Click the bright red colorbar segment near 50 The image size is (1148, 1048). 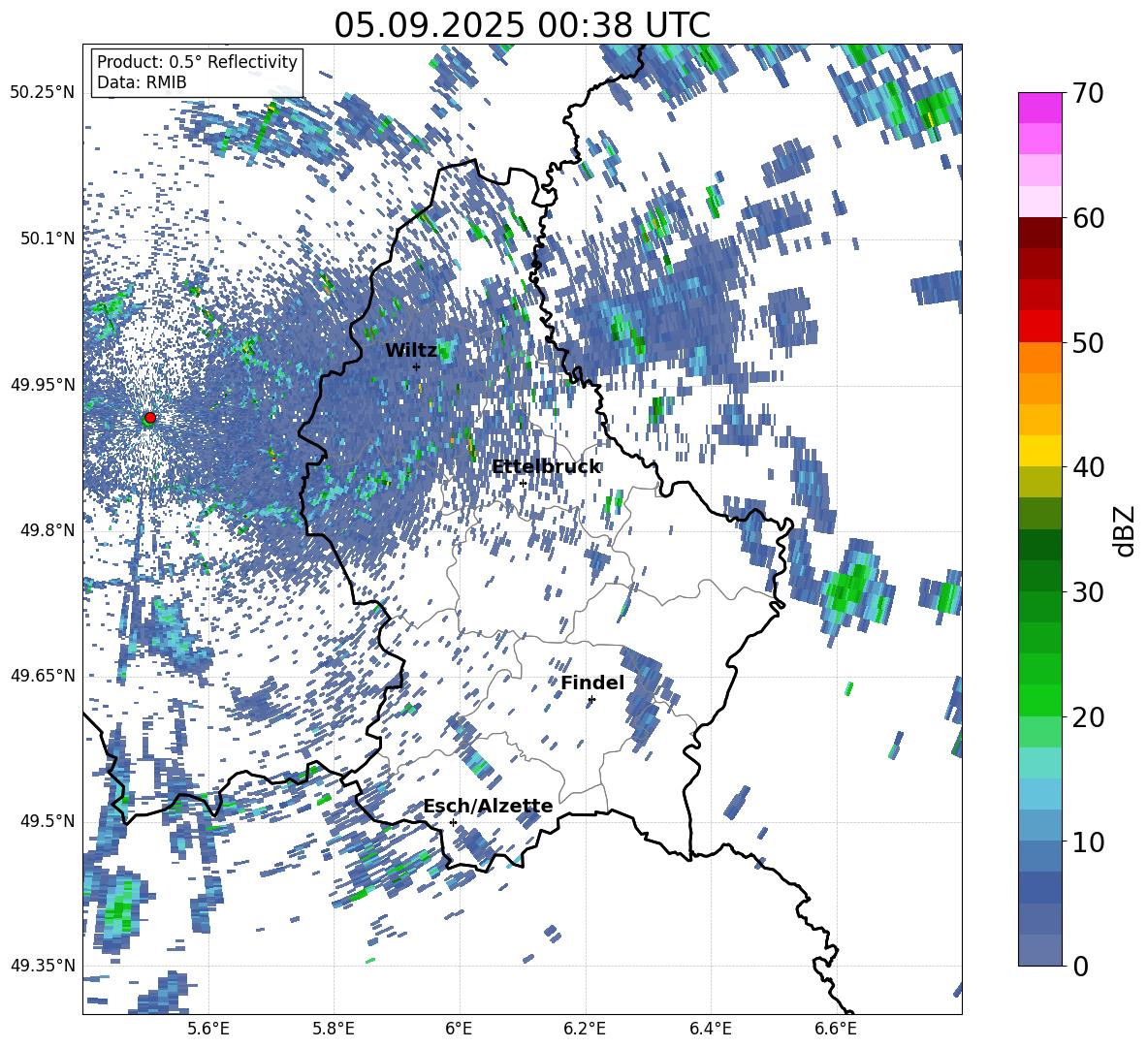click(1039, 327)
